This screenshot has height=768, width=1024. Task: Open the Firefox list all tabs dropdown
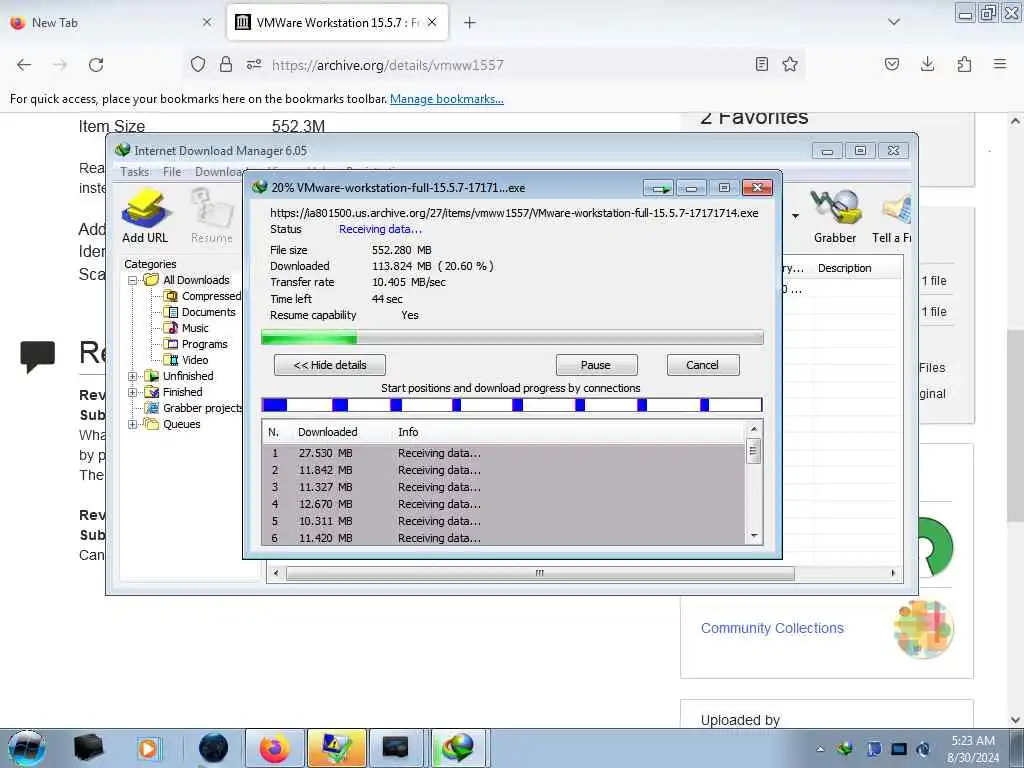tap(894, 22)
